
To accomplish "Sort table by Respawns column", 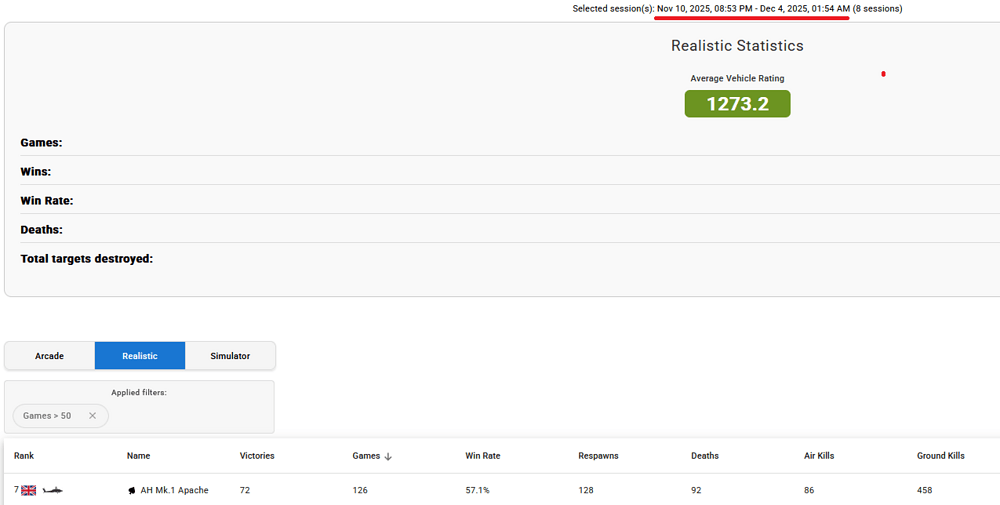I will 598,456.
